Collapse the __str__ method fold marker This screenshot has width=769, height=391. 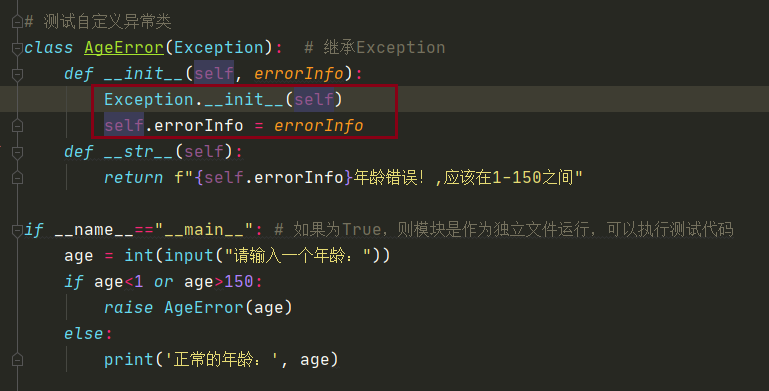[17, 152]
